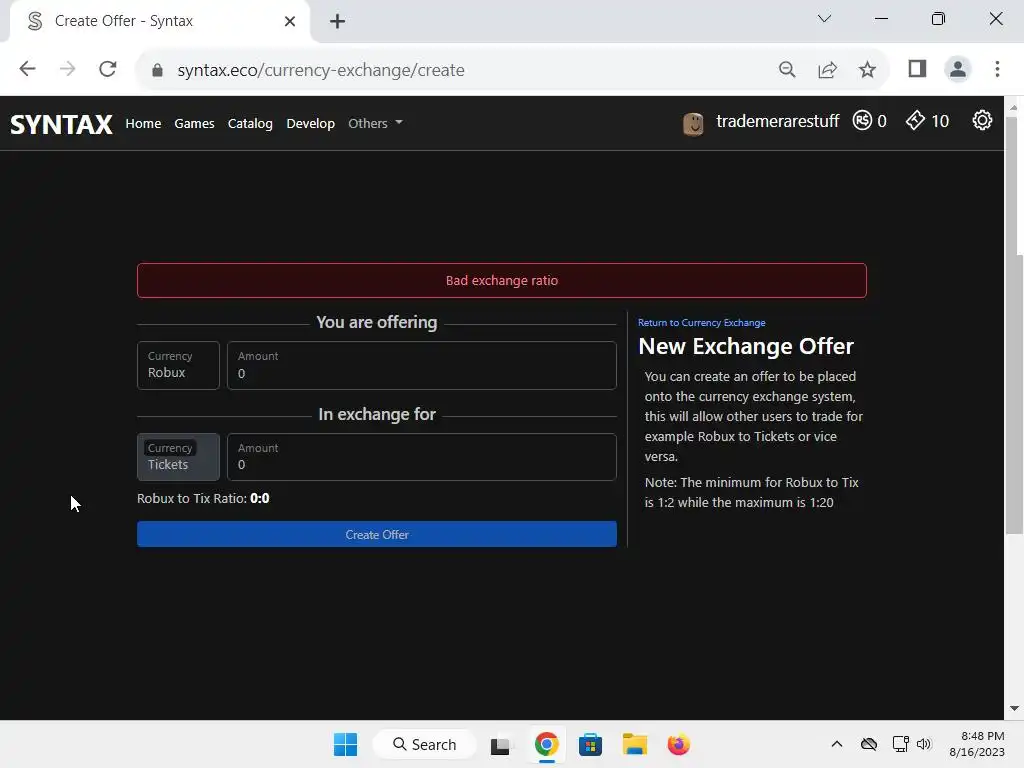Click the browser forward arrow

tap(67, 69)
